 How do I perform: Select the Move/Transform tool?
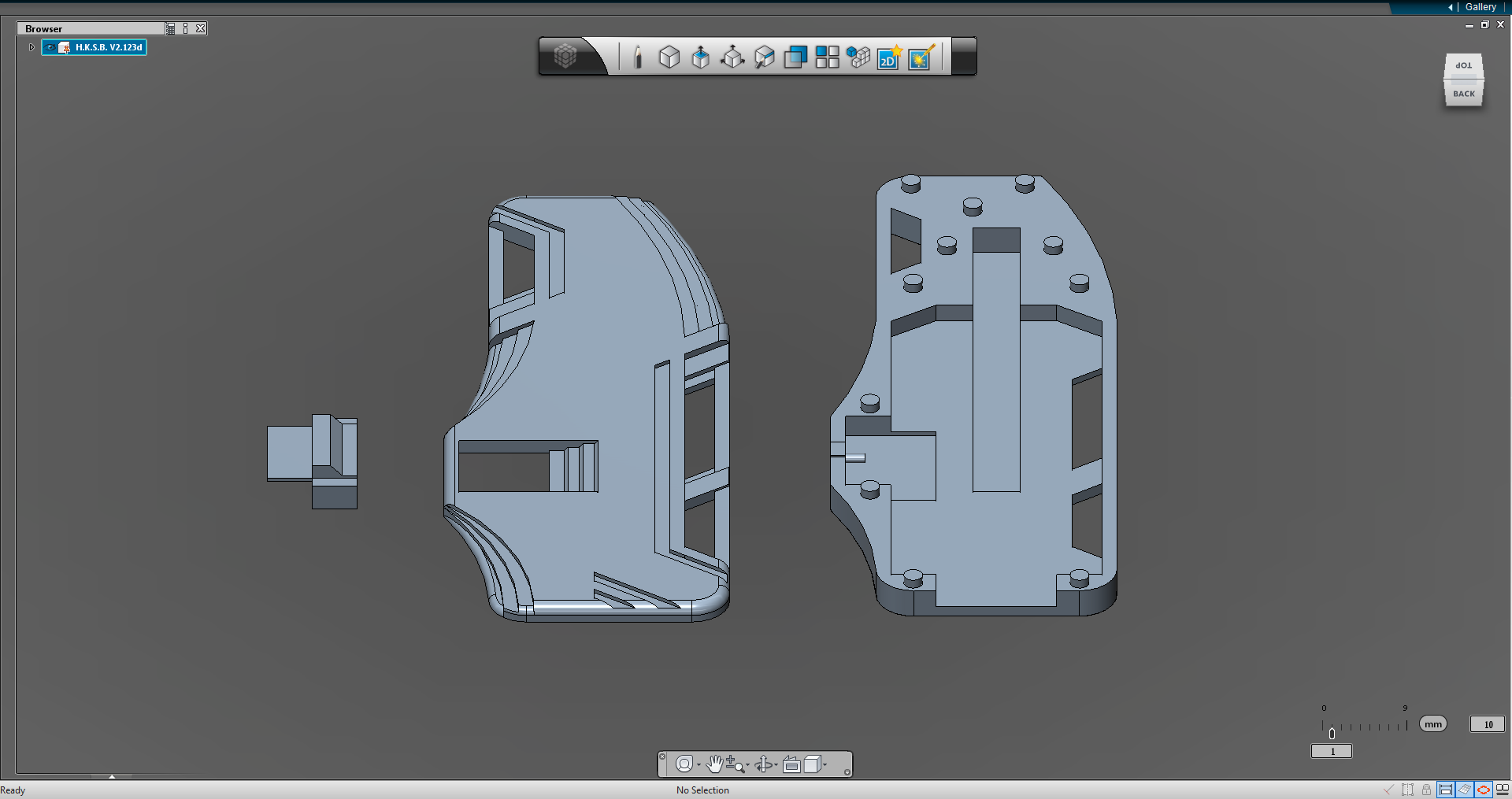point(732,57)
